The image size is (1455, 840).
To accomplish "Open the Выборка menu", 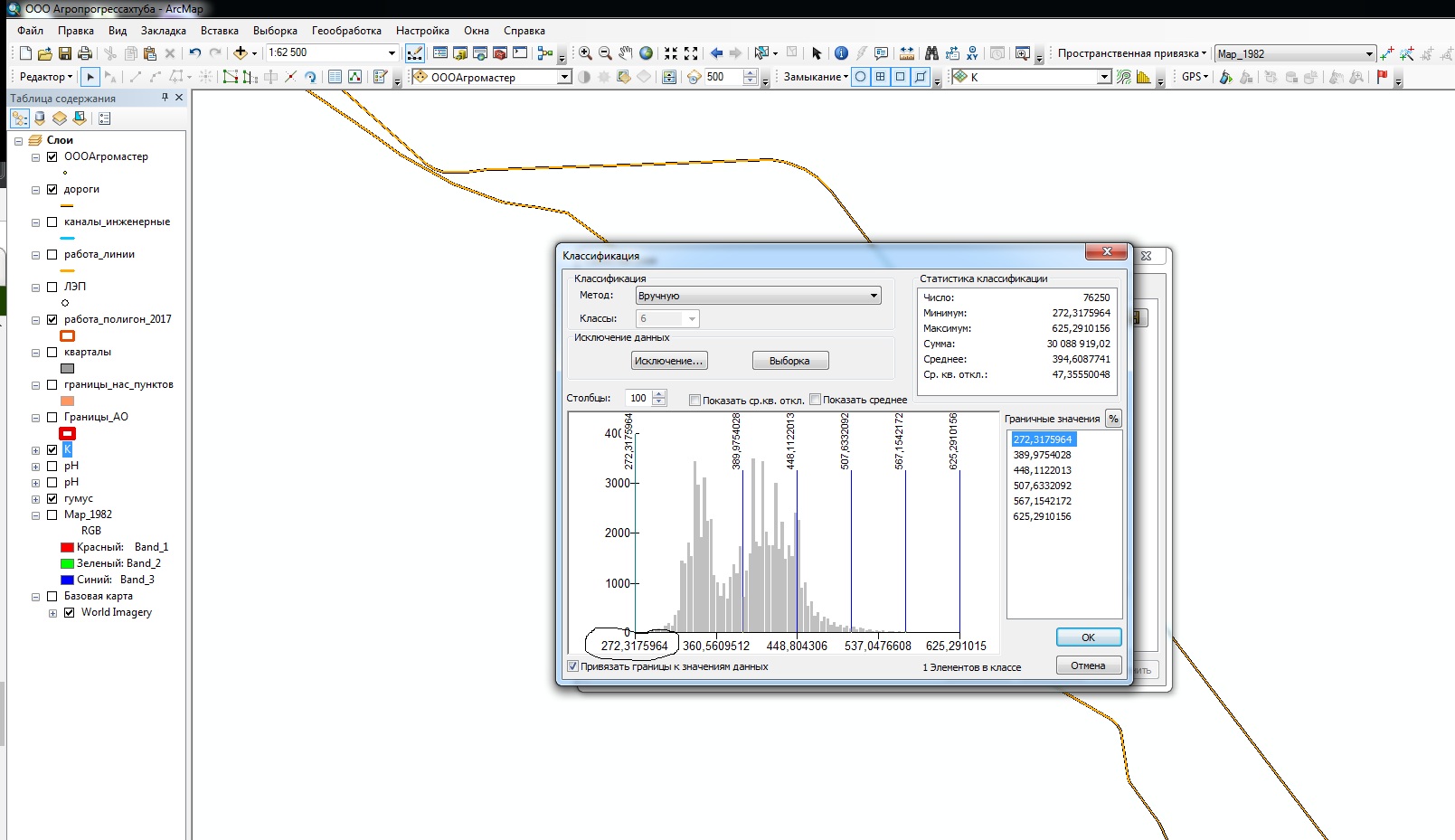I will click(x=275, y=31).
